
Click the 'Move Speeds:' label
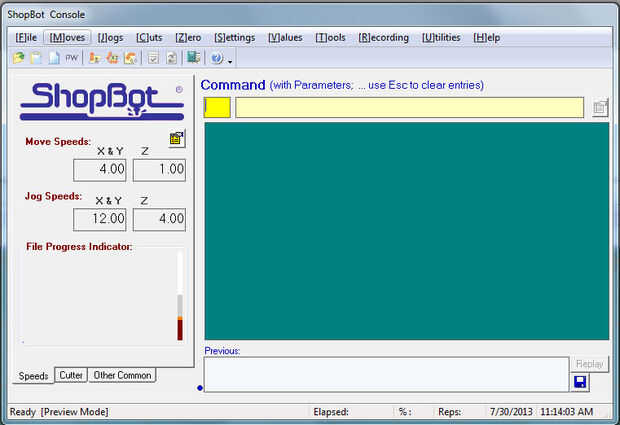point(58,142)
